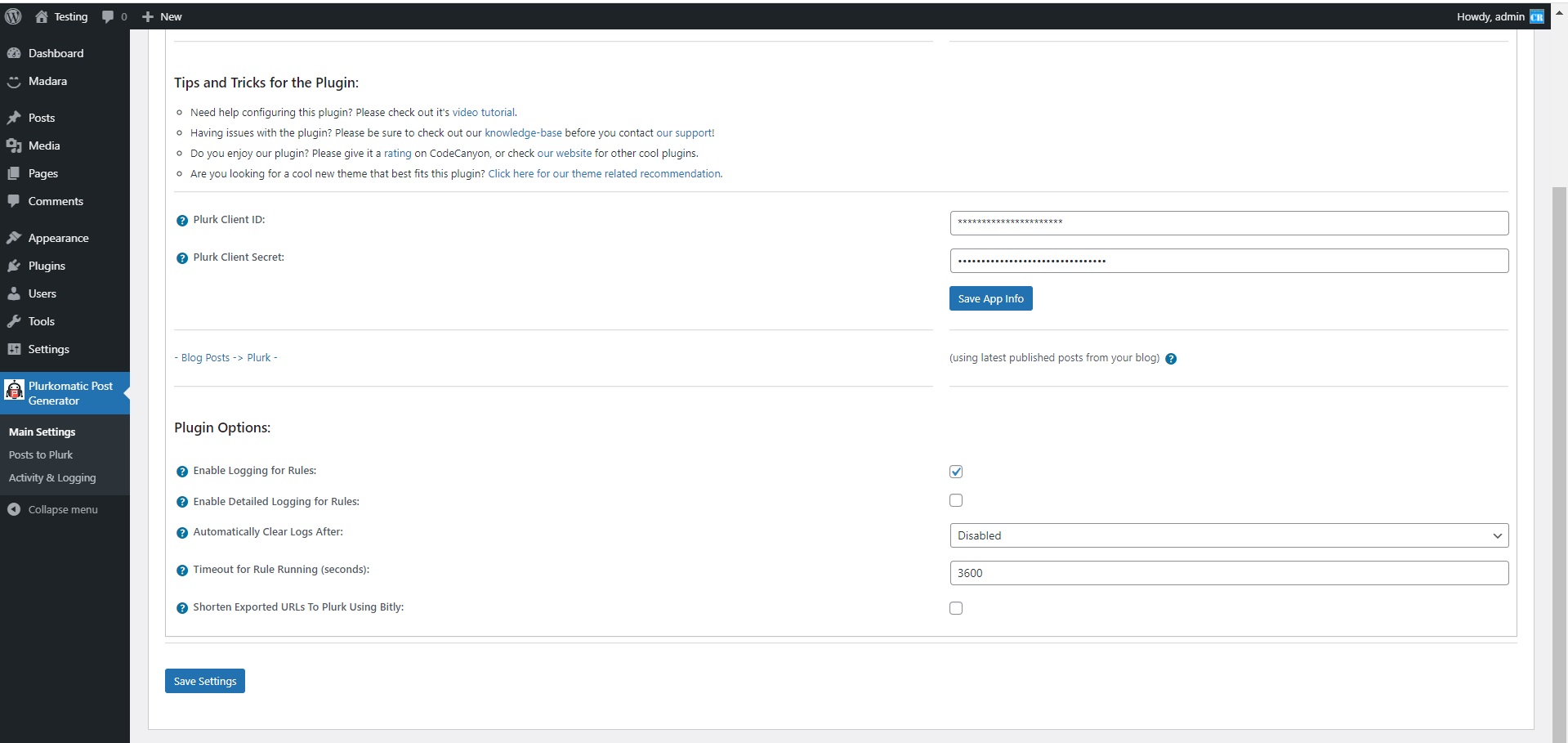
Task: Open Posts to Plurk submenu item
Action: pos(41,454)
